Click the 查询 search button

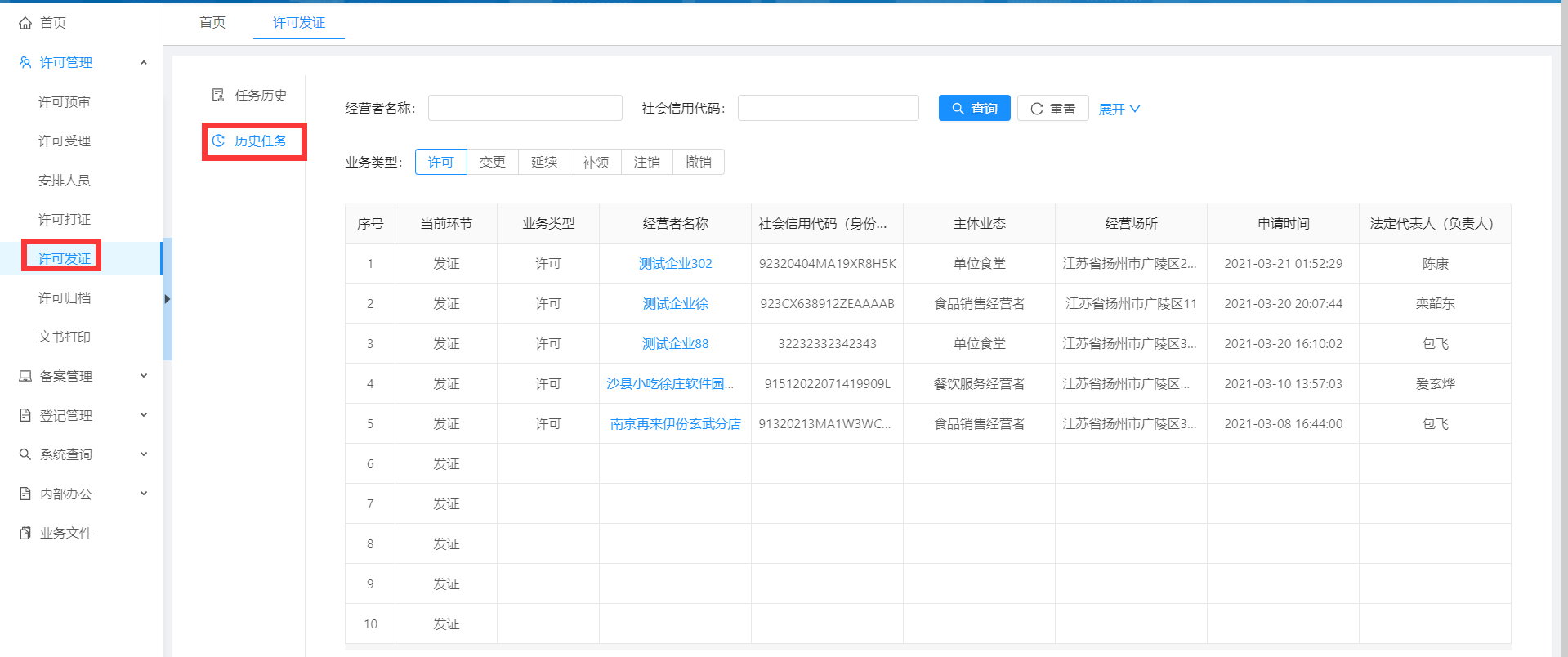(974, 108)
